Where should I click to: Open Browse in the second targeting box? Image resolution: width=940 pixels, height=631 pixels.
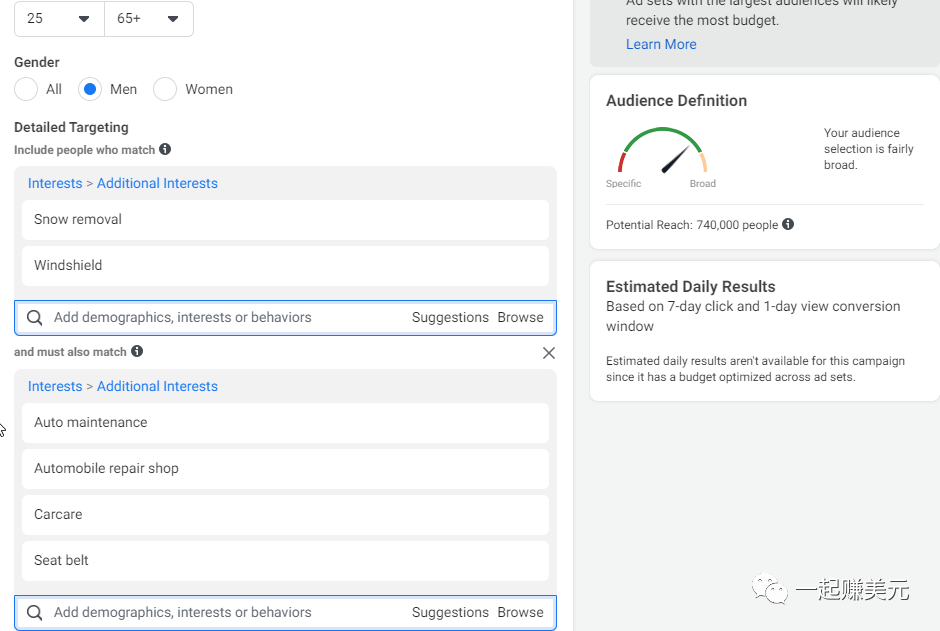click(520, 612)
